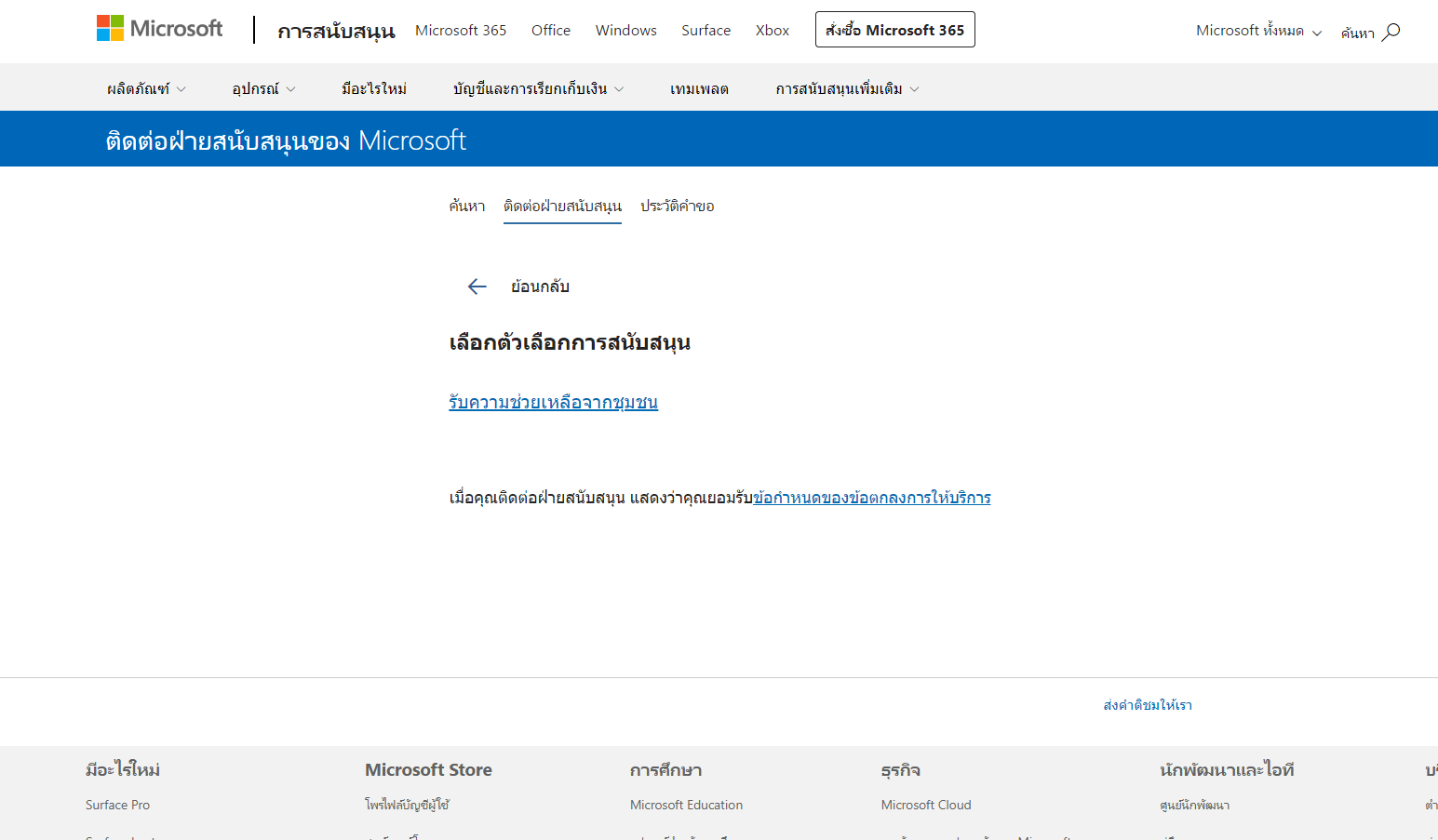
Task: Open Xbox nav link
Action: 773,30
